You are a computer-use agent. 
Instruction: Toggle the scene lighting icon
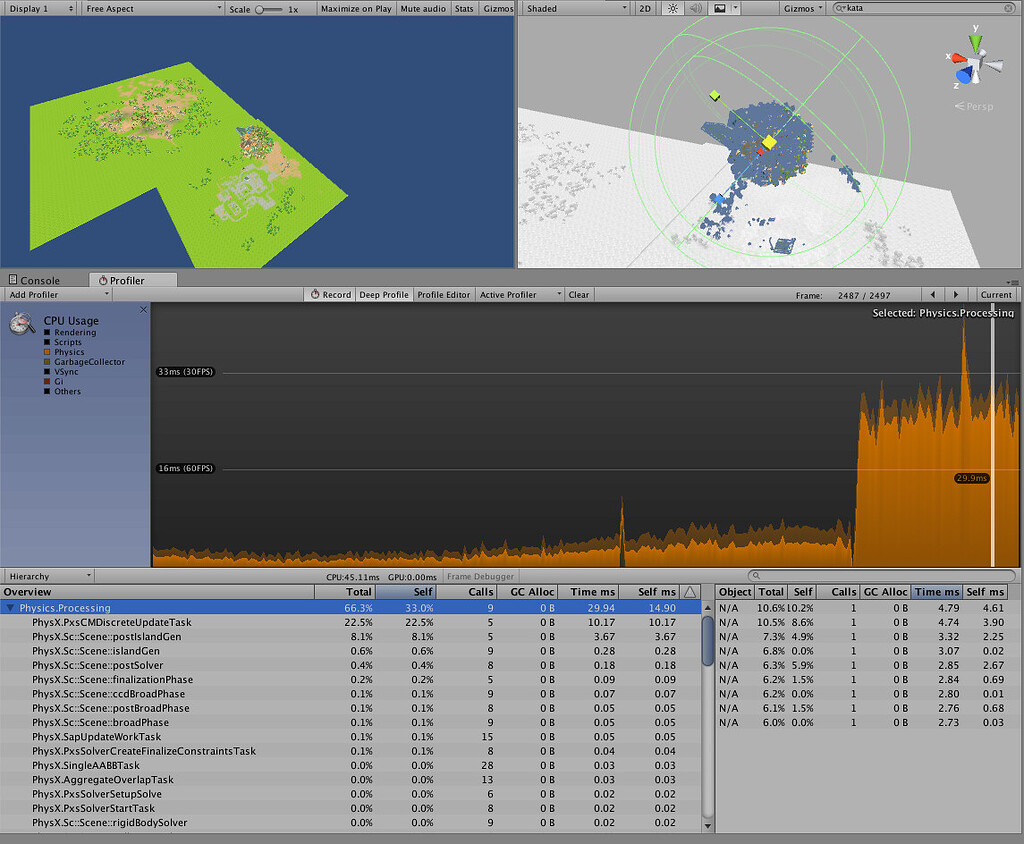pos(672,8)
